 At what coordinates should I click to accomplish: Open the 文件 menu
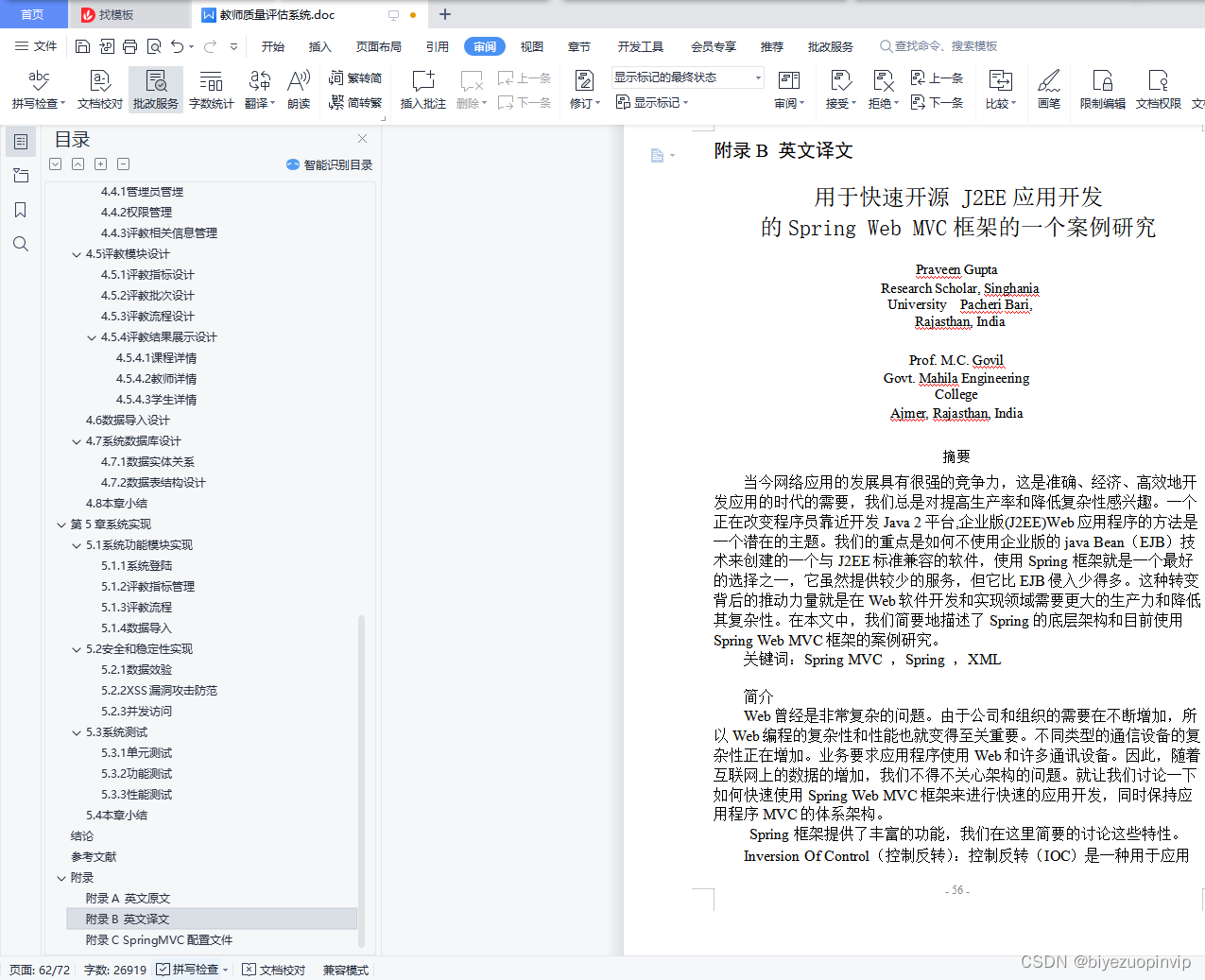[36, 46]
